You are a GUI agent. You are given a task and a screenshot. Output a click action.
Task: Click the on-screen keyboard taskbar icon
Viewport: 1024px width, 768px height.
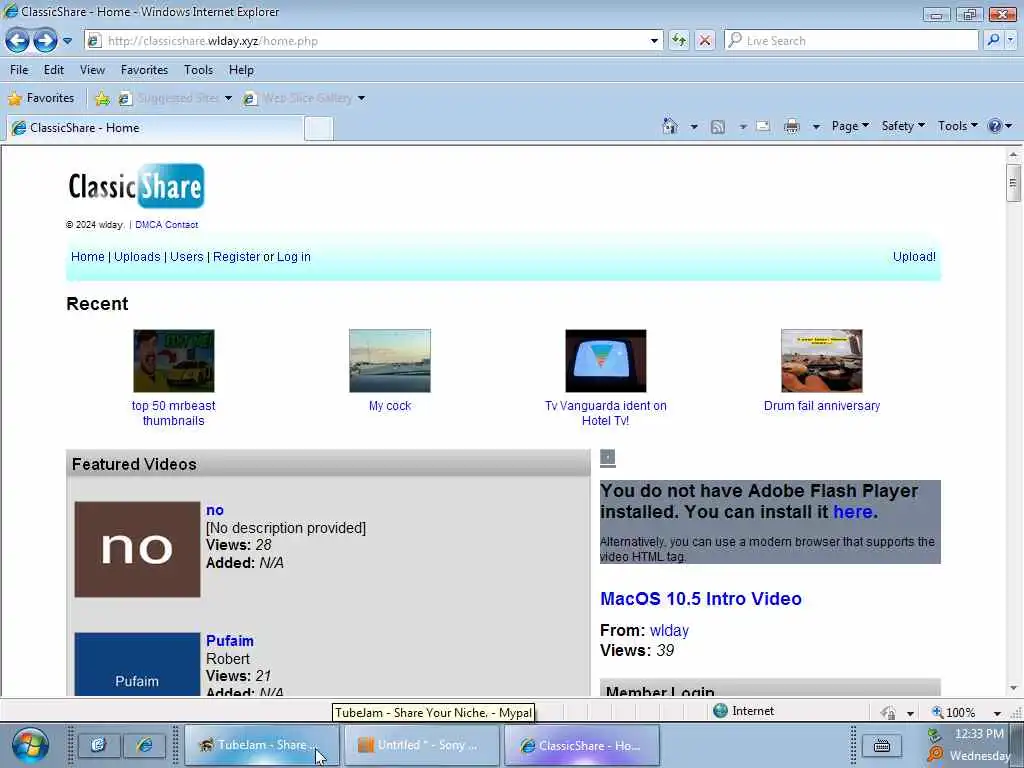pyautogui.click(x=882, y=745)
